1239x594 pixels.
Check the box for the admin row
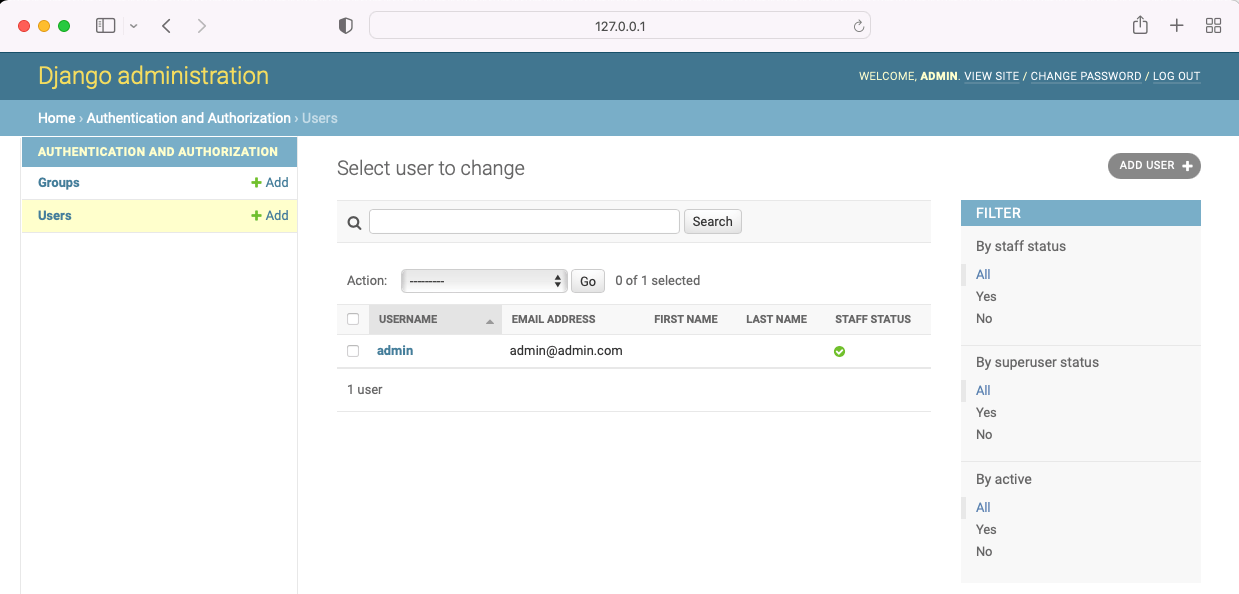point(353,351)
